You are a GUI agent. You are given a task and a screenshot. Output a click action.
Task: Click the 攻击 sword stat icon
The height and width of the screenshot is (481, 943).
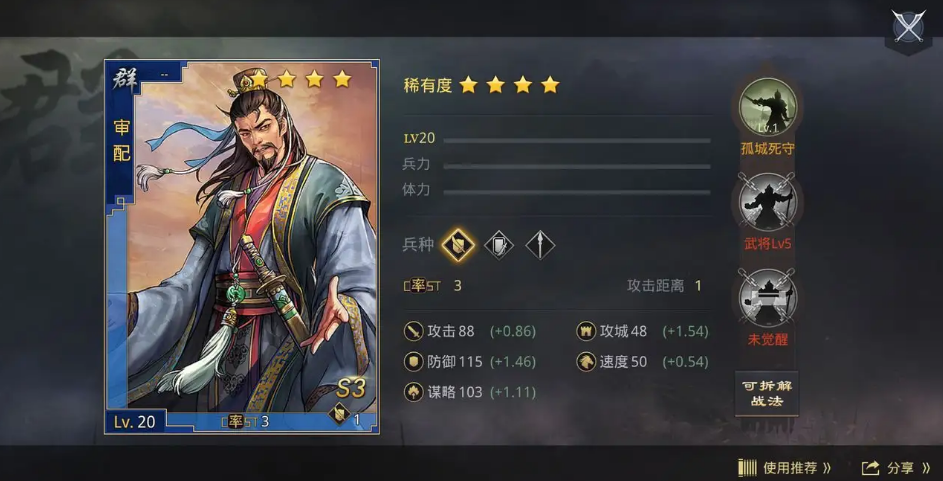(414, 331)
